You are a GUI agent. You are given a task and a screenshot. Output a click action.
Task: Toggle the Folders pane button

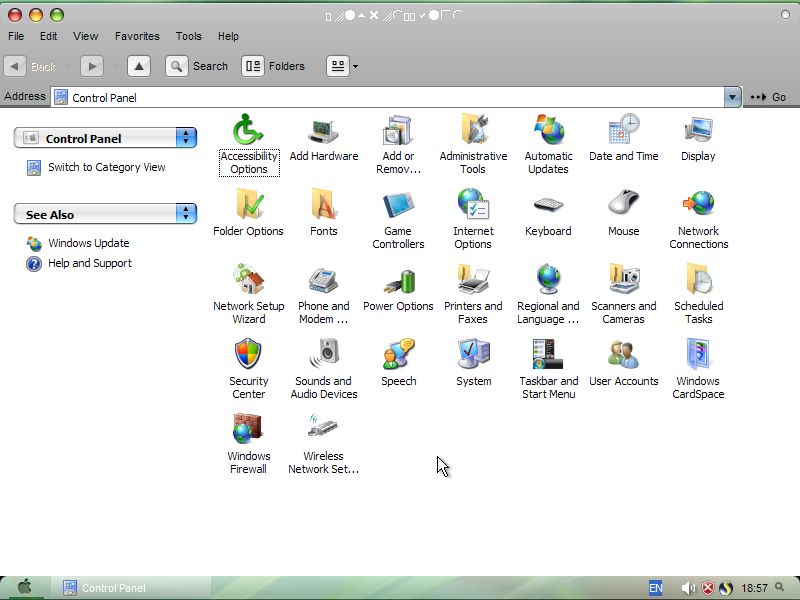coord(273,66)
